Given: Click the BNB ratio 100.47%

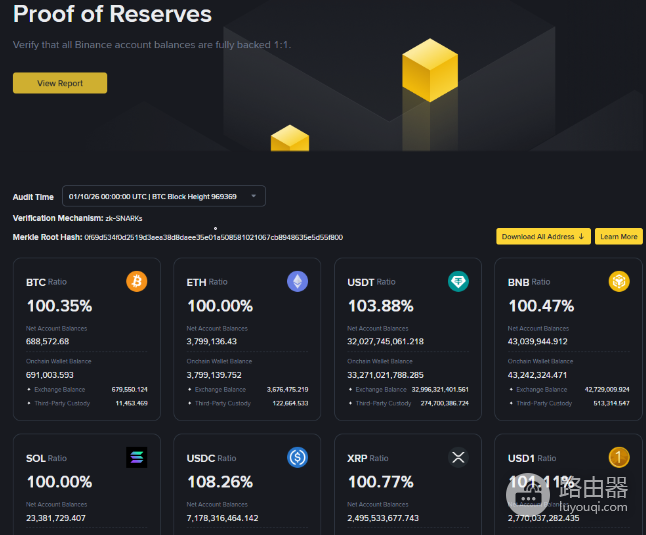Looking at the screenshot, I should (541, 306).
